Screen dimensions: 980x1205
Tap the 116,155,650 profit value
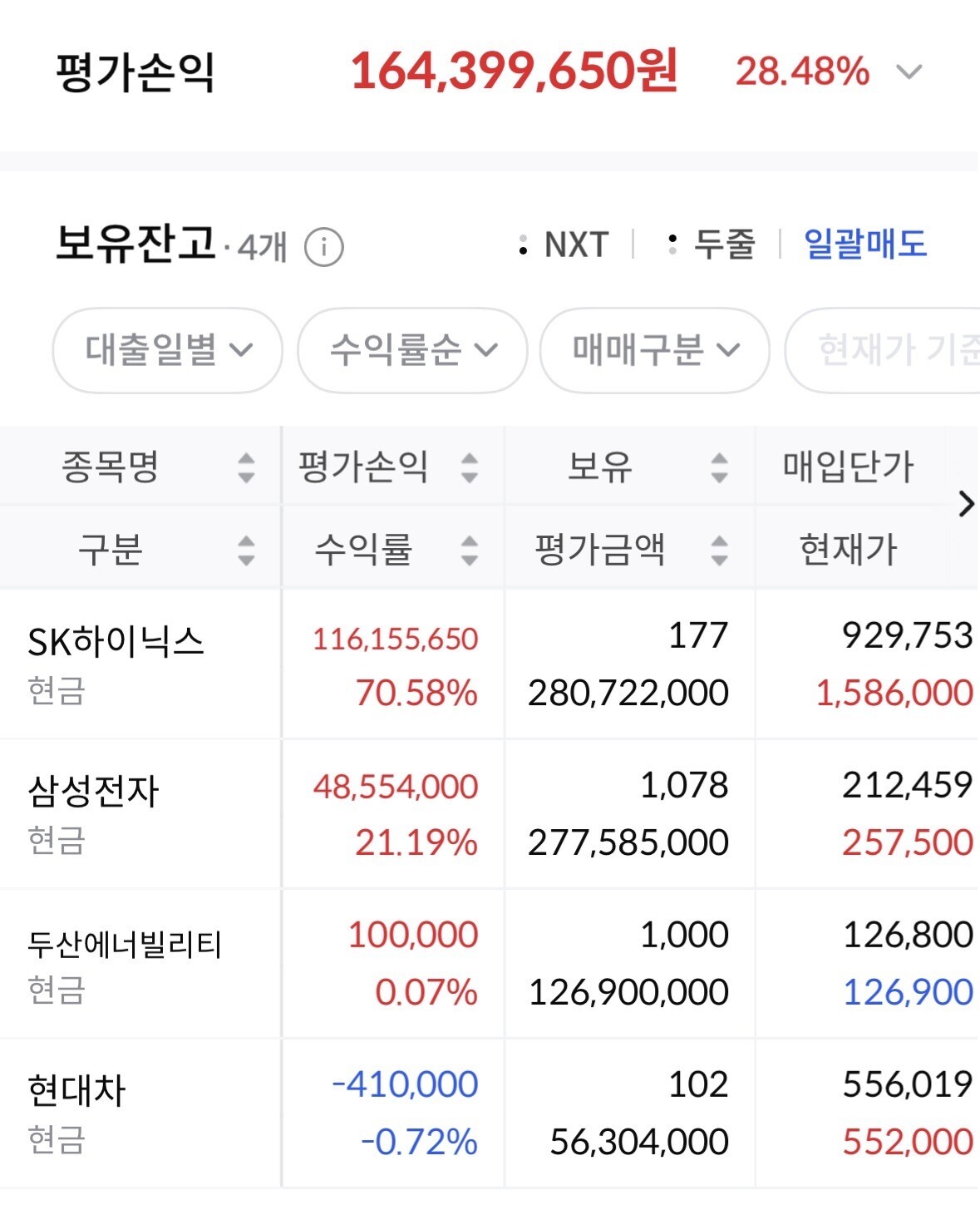(x=395, y=639)
